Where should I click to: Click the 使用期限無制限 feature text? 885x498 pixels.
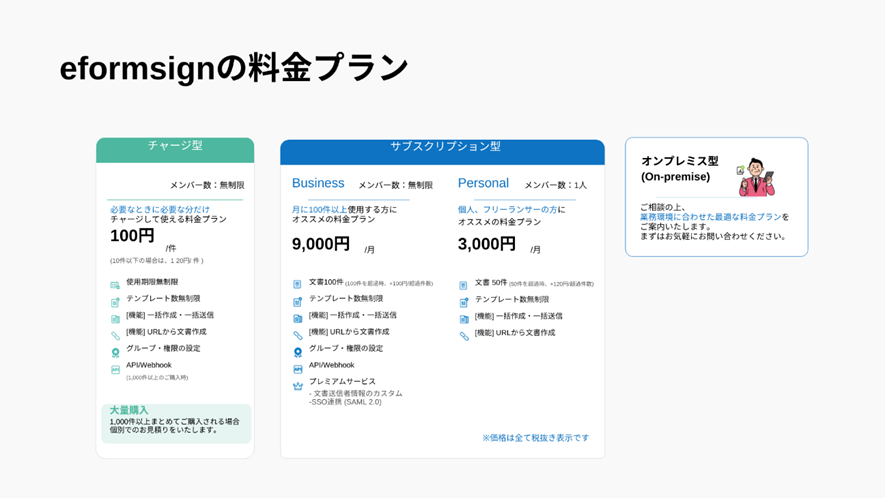coord(152,282)
